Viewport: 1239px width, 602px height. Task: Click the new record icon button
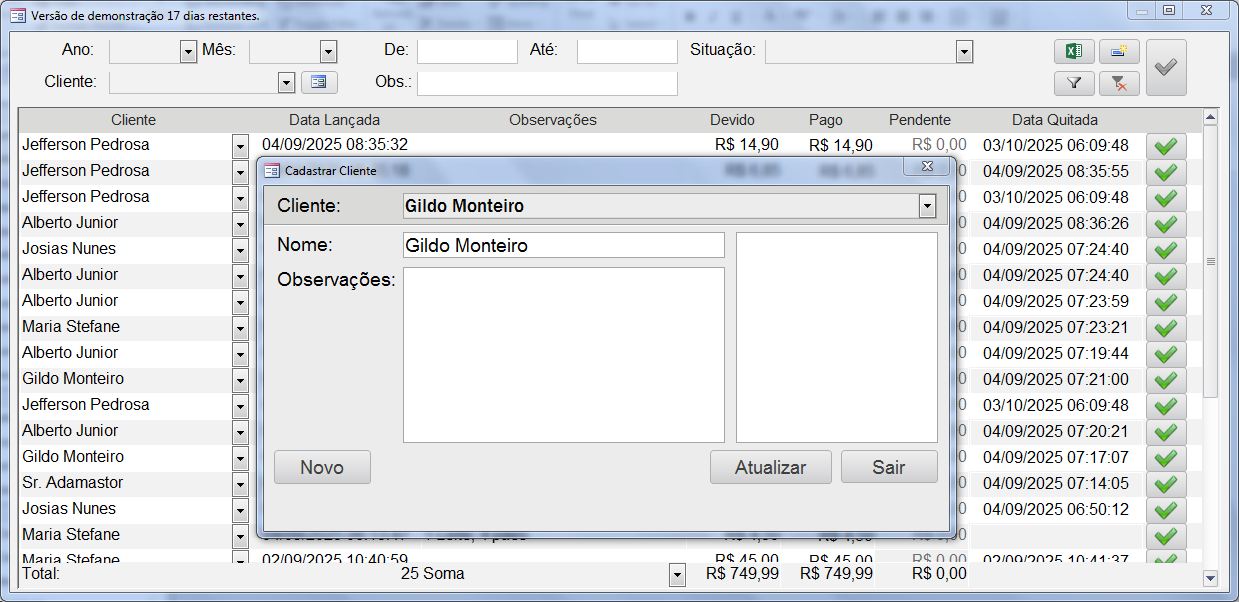pos(1119,52)
